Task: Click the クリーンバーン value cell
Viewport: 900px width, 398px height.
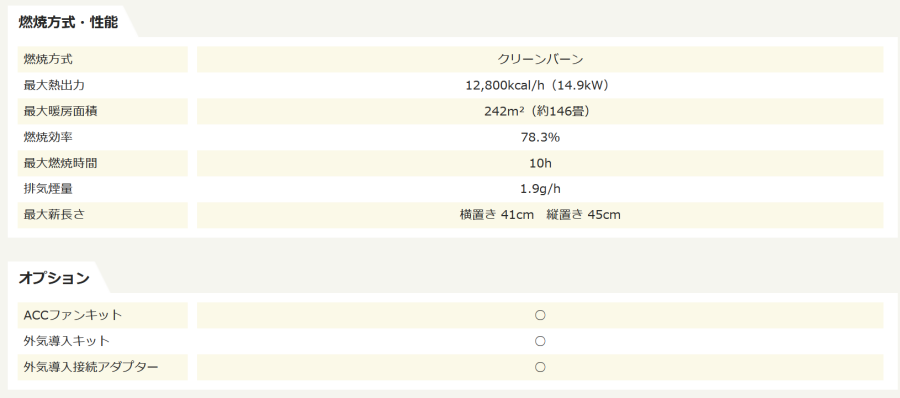Action: pyautogui.click(x=540, y=59)
